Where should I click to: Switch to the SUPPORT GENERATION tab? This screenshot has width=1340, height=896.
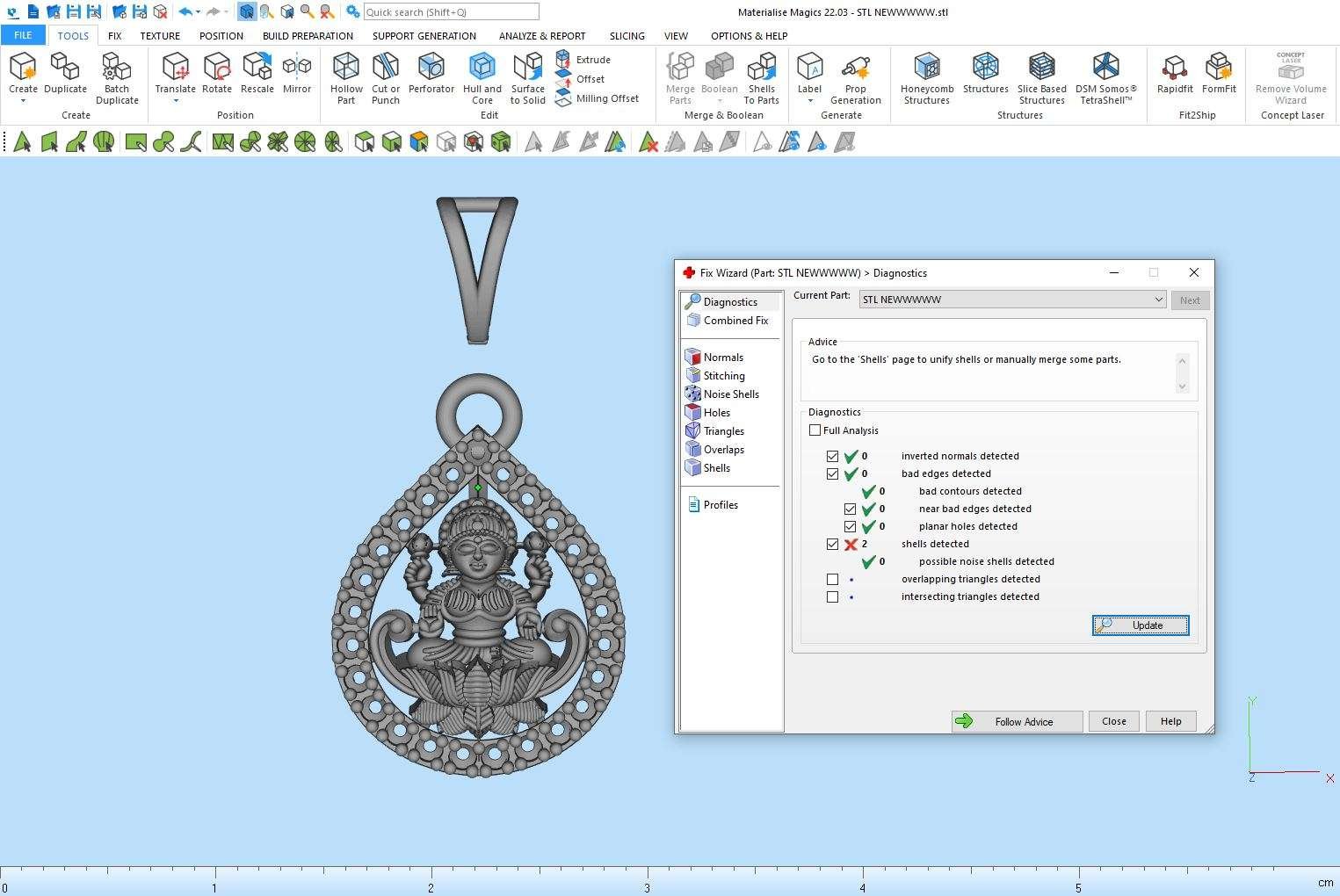pyautogui.click(x=424, y=36)
